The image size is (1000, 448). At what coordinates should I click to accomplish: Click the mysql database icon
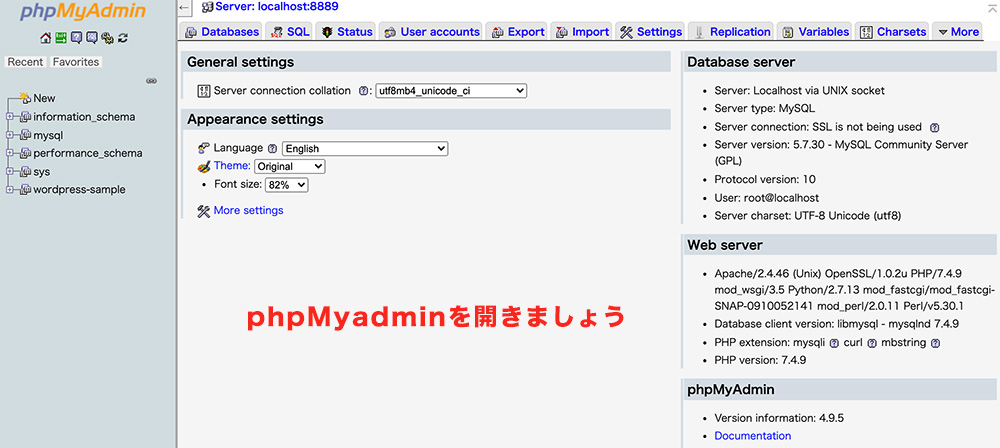coord(25,135)
